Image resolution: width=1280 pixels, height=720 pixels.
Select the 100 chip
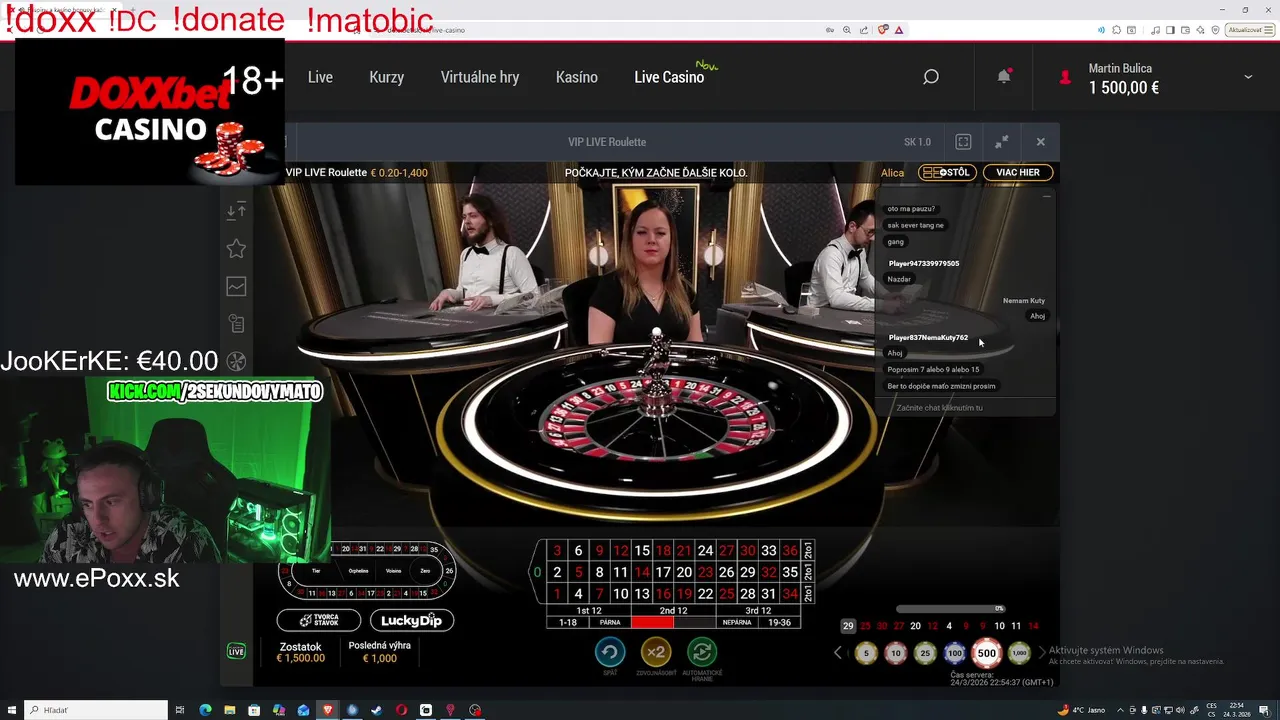955,653
